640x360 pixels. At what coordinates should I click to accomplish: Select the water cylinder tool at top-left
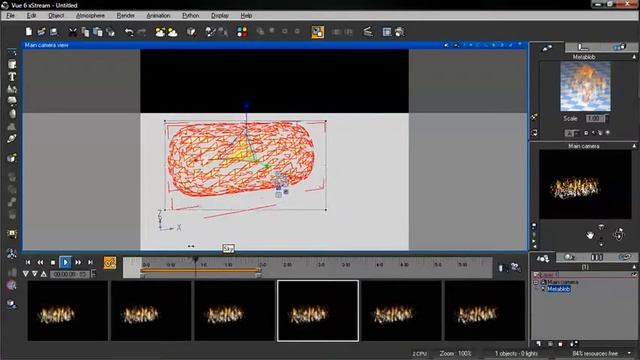(x=12, y=64)
